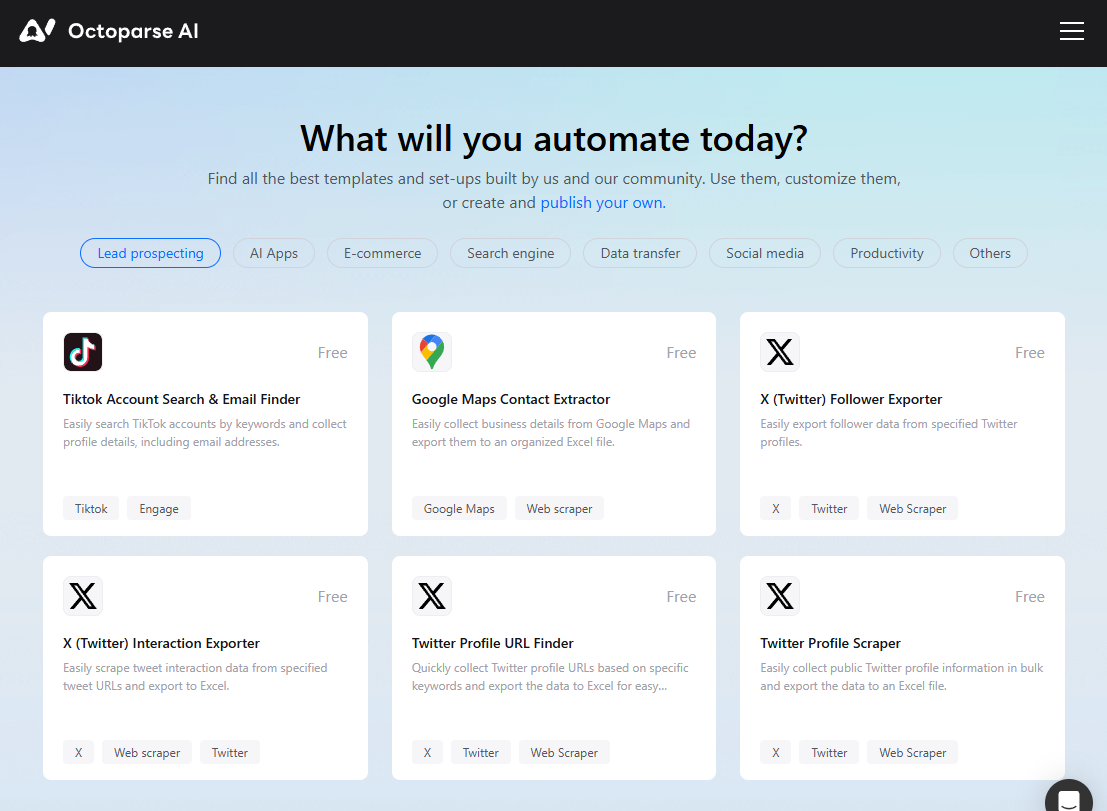Follow the 'publish your own' link
Screen dimensions: 1107x811
pos(602,202)
